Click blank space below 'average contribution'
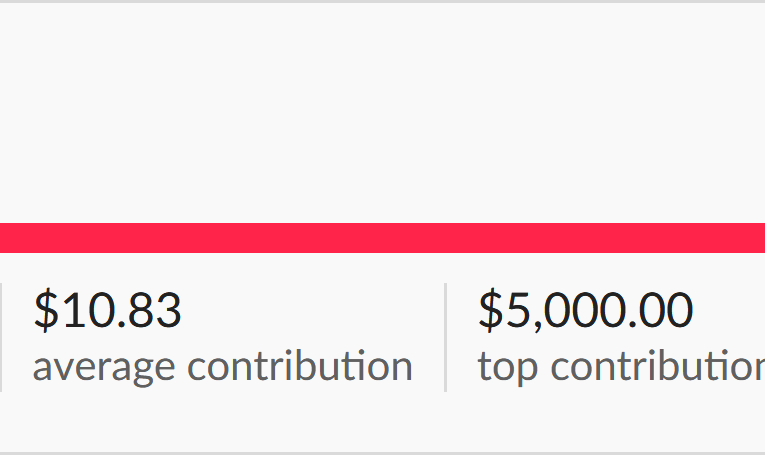The height and width of the screenshot is (455, 765). point(222,419)
